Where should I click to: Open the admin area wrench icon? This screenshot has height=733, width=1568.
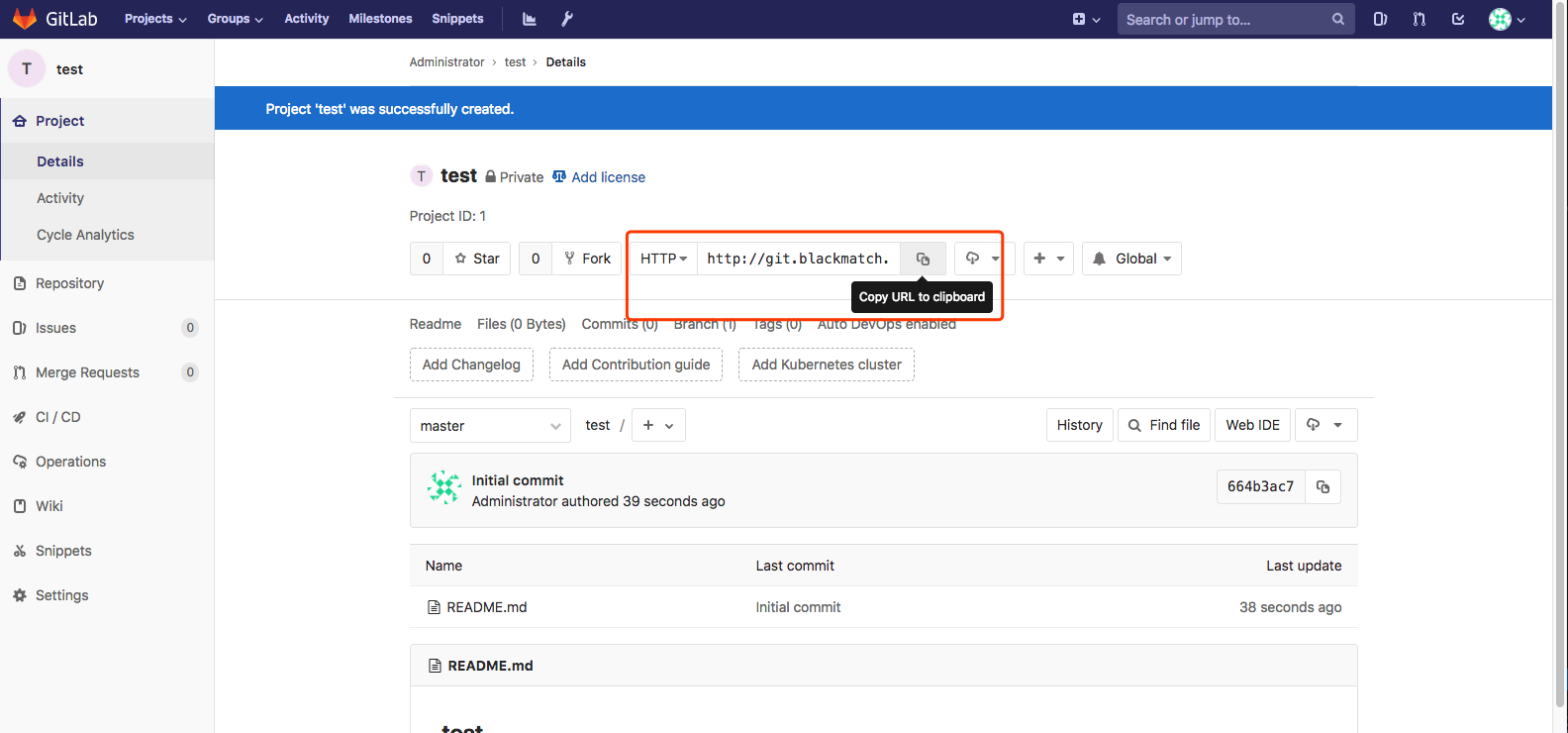(x=567, y=19)
